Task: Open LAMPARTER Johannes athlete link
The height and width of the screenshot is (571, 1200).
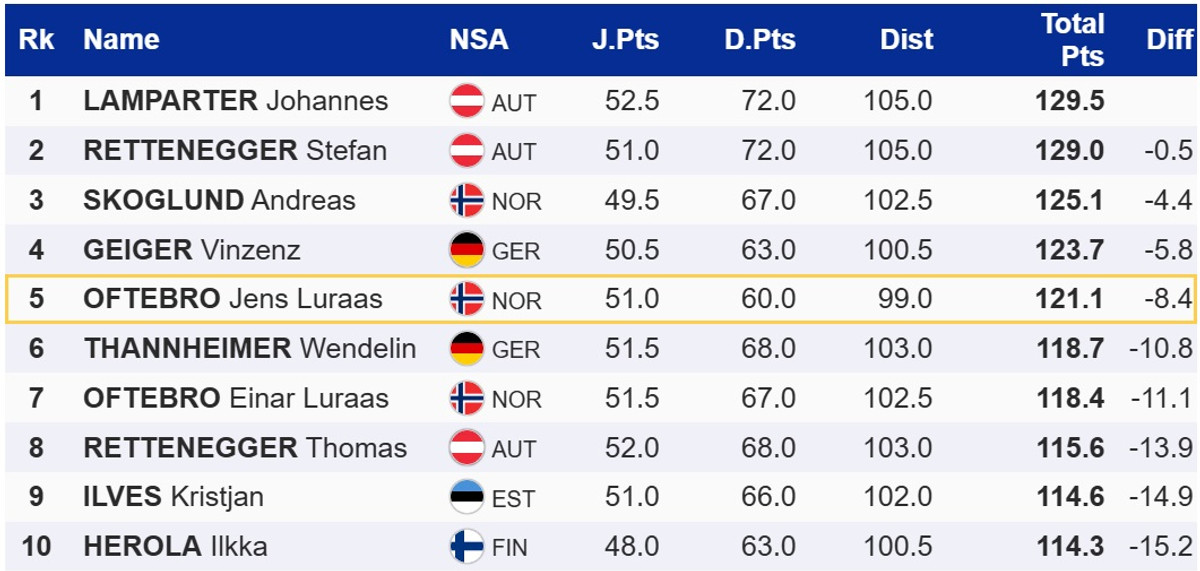Action: (235, 101)
